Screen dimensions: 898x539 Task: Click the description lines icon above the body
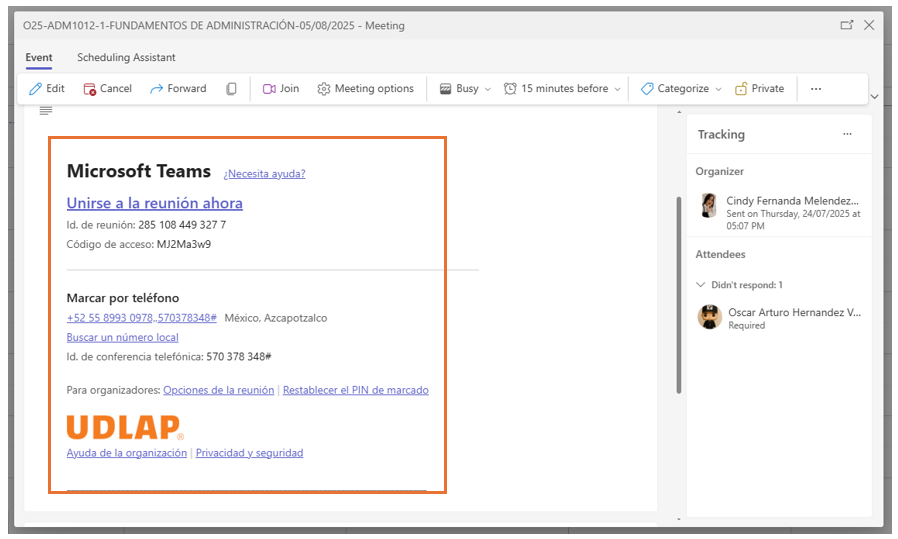46,111
